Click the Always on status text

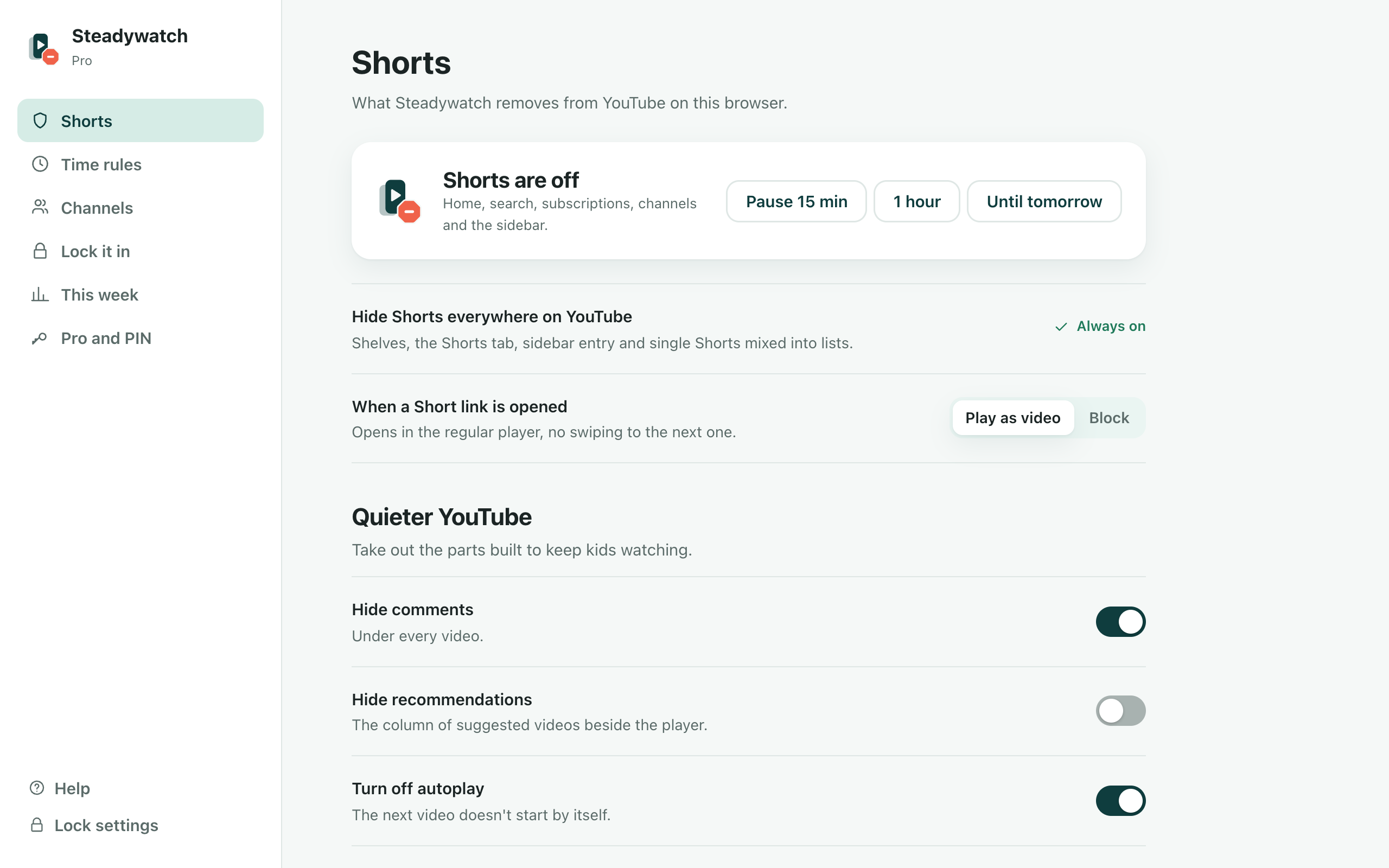pos(1111,326)
